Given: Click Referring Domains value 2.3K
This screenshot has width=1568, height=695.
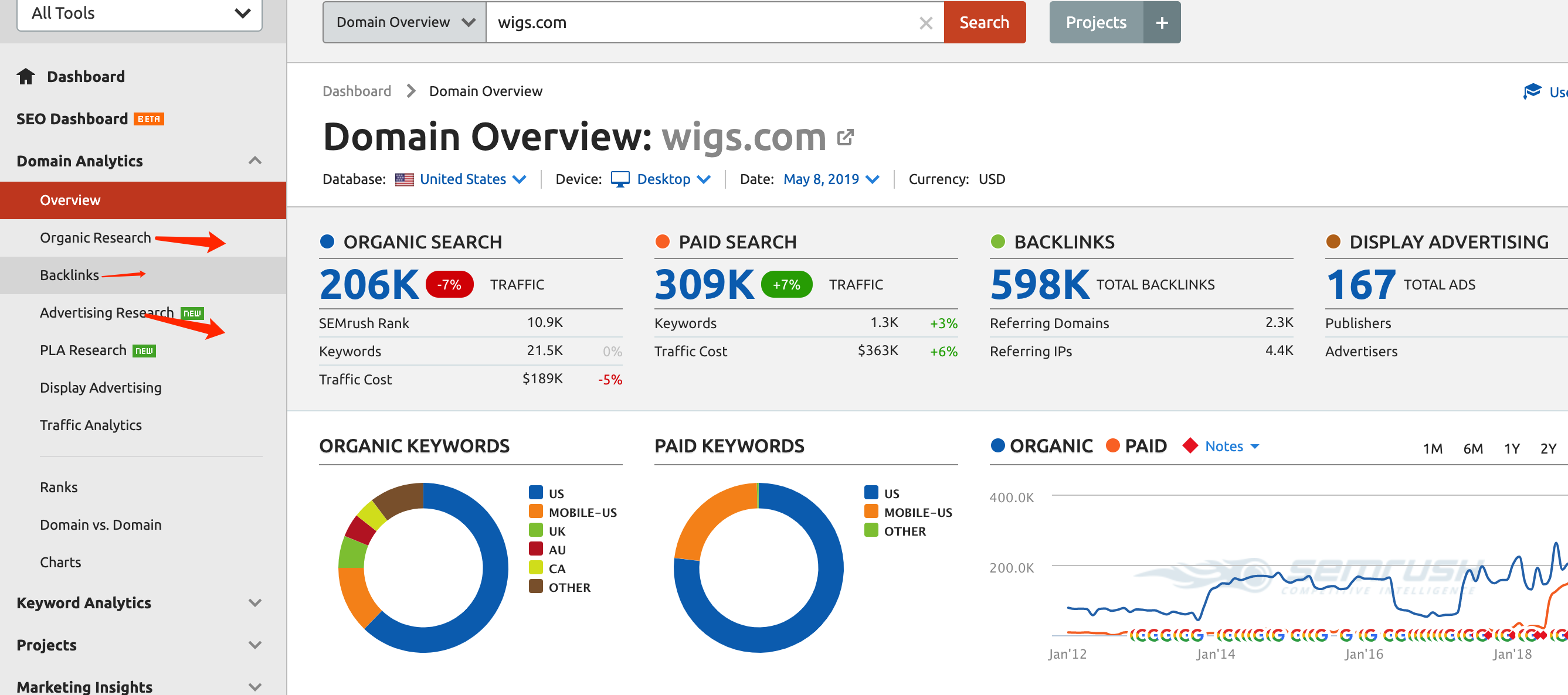Looking at the screenshot, I should (x=1278, y=322).
